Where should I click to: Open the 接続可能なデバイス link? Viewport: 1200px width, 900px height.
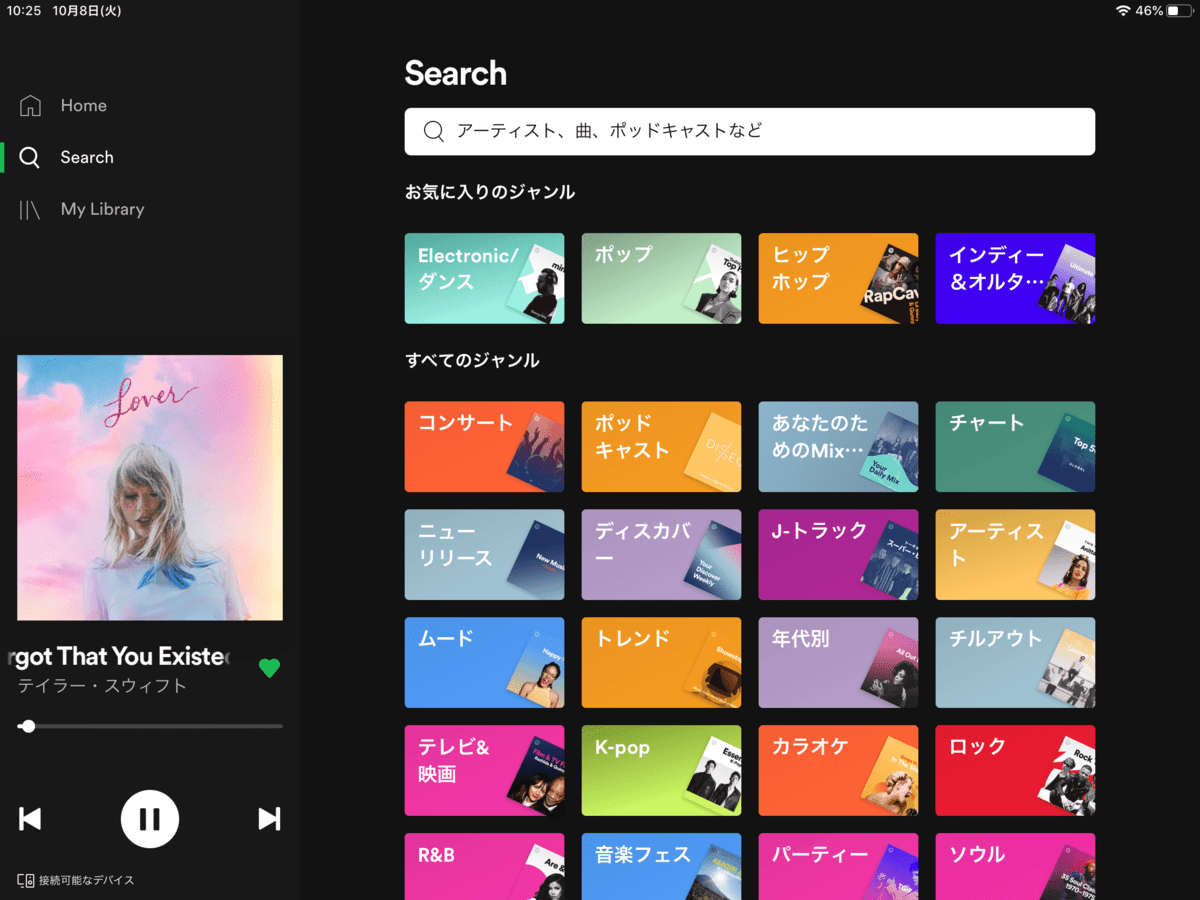86,880
